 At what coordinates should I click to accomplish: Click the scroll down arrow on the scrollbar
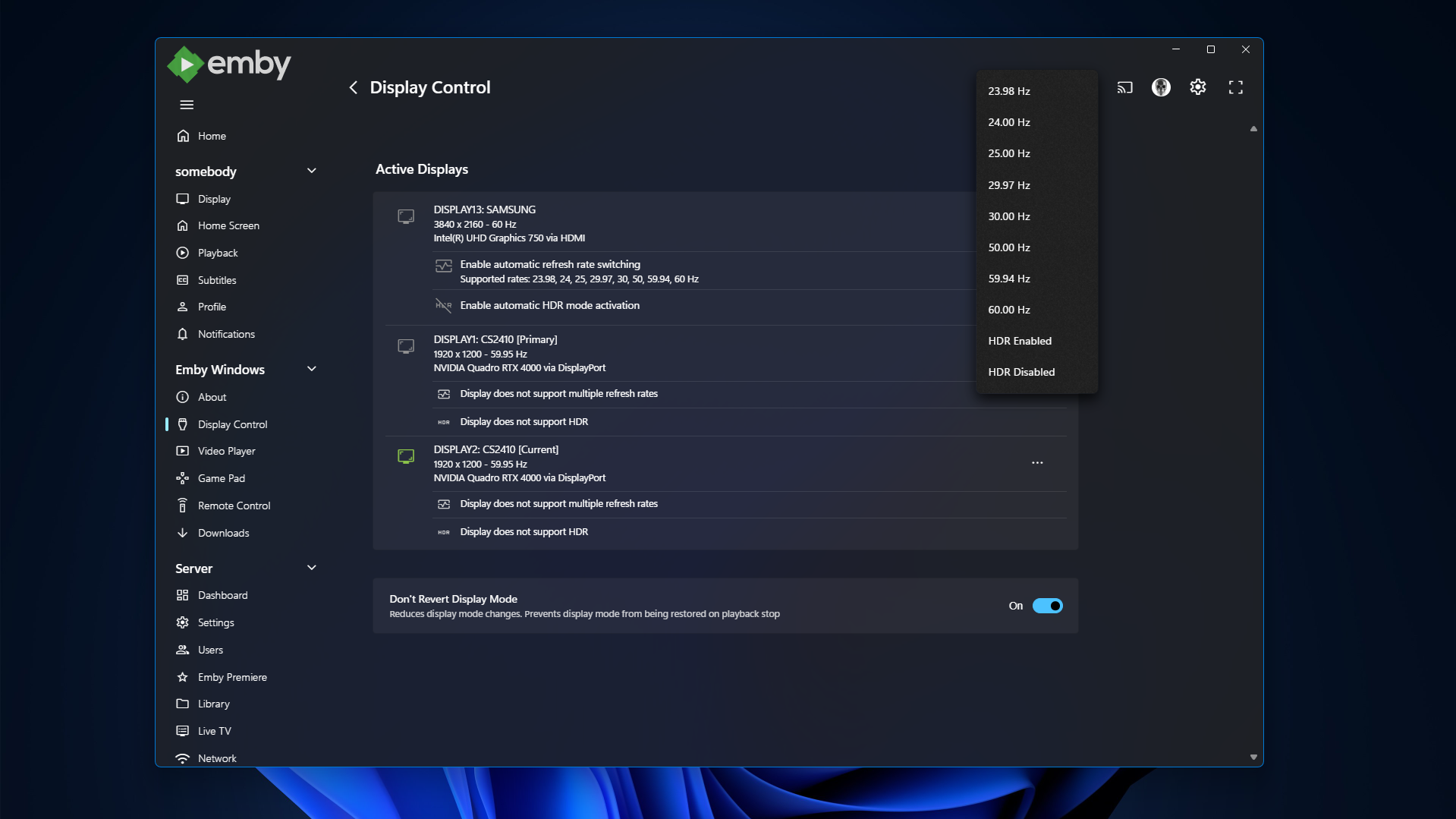[1253, 757]
